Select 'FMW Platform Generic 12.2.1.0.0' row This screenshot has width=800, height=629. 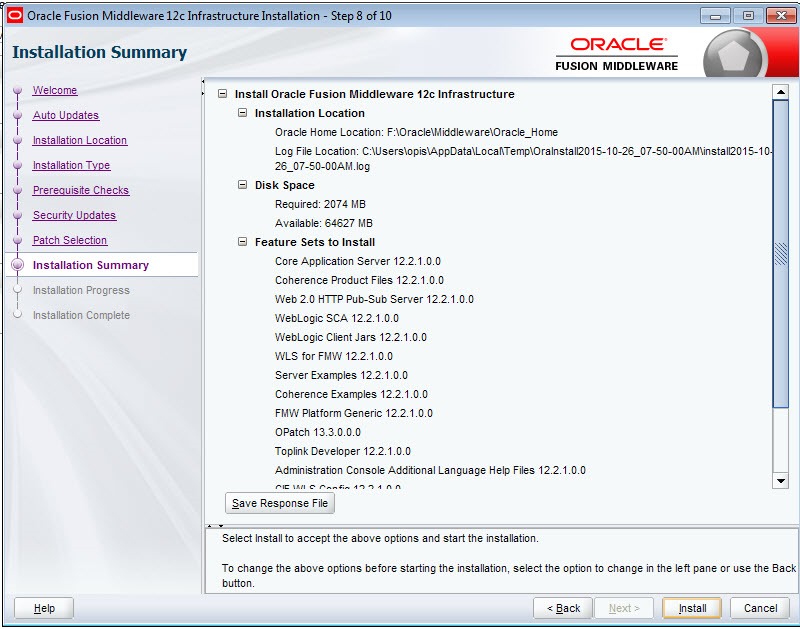pyautogui.click(x=354, y=413)
